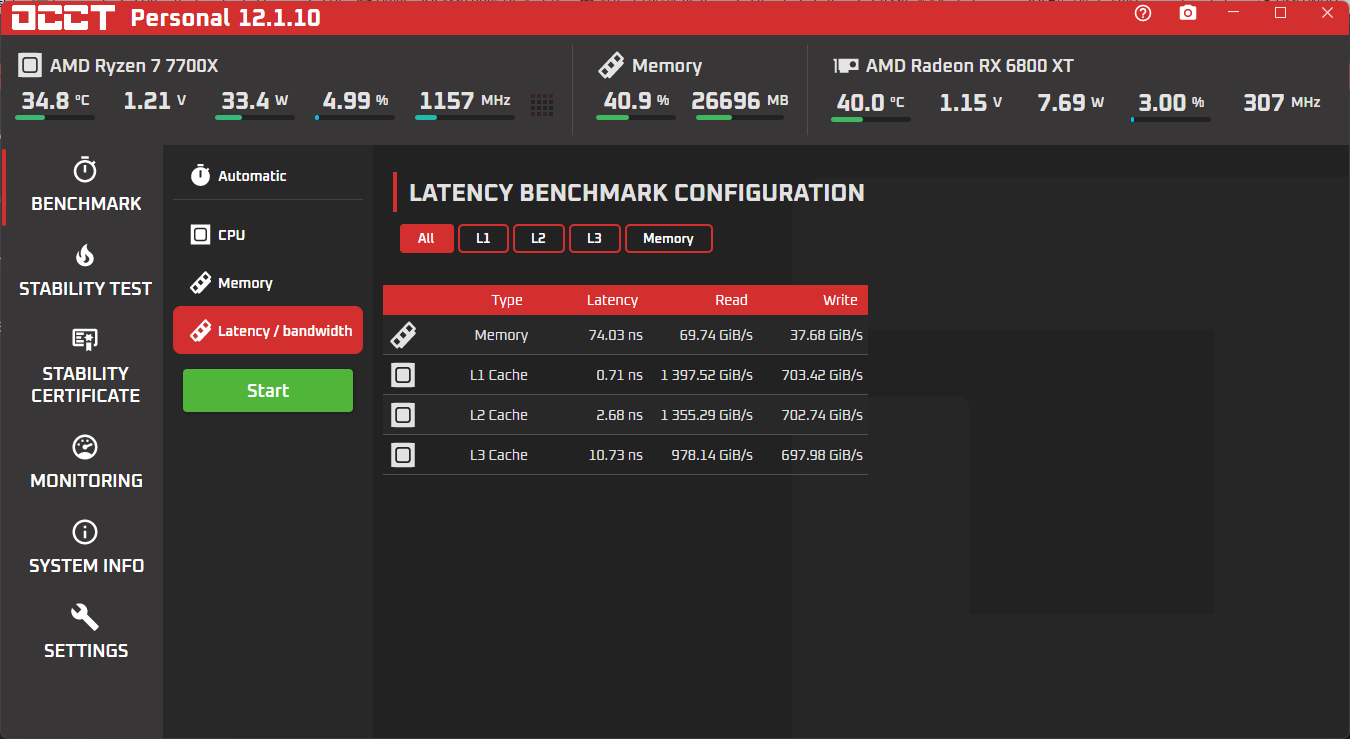Toggle the Memory latency filter
The width and height of the screenshot is (1350, 739).
coord(668,238)
